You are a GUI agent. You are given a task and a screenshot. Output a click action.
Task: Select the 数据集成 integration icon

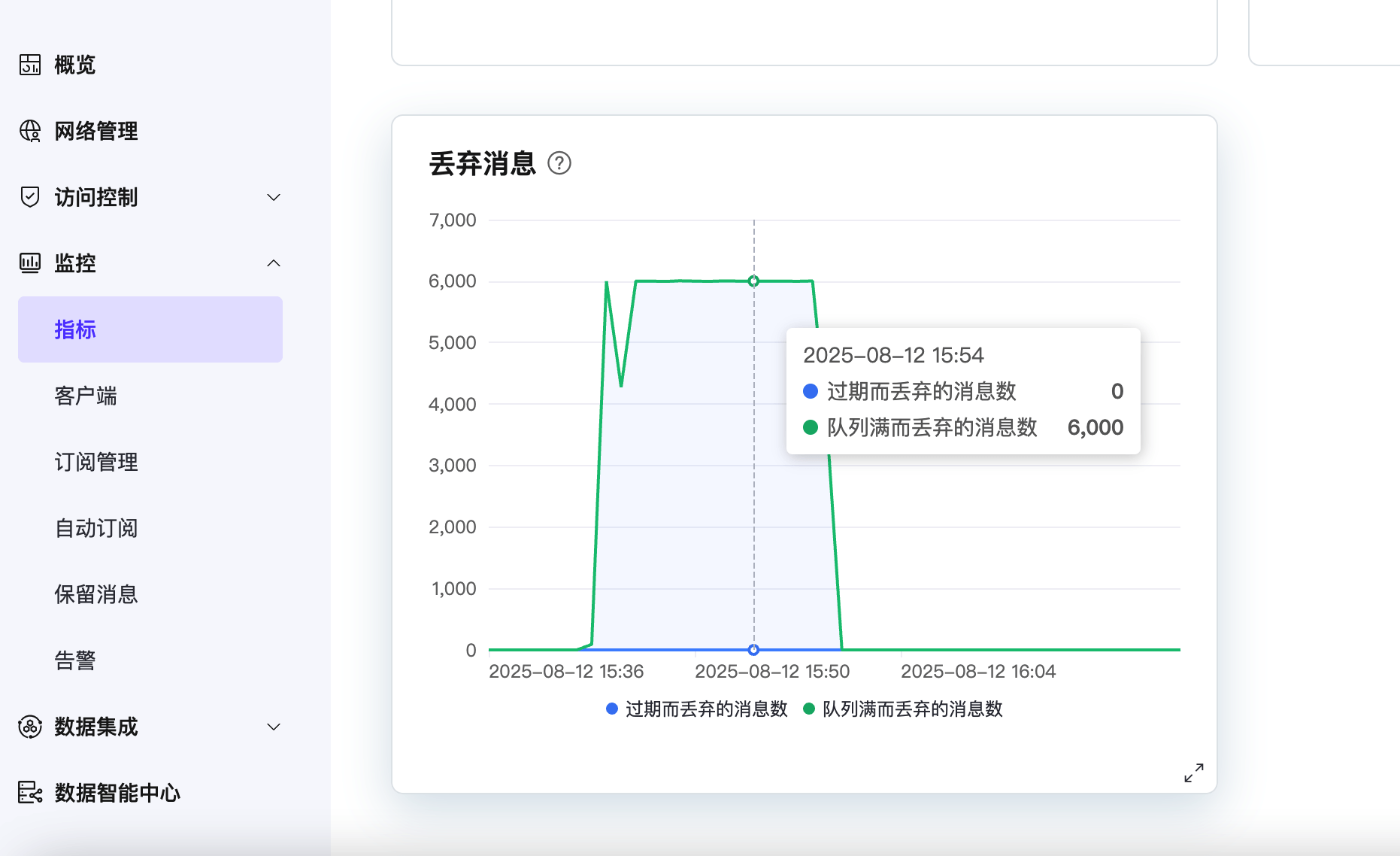[29, 727]
